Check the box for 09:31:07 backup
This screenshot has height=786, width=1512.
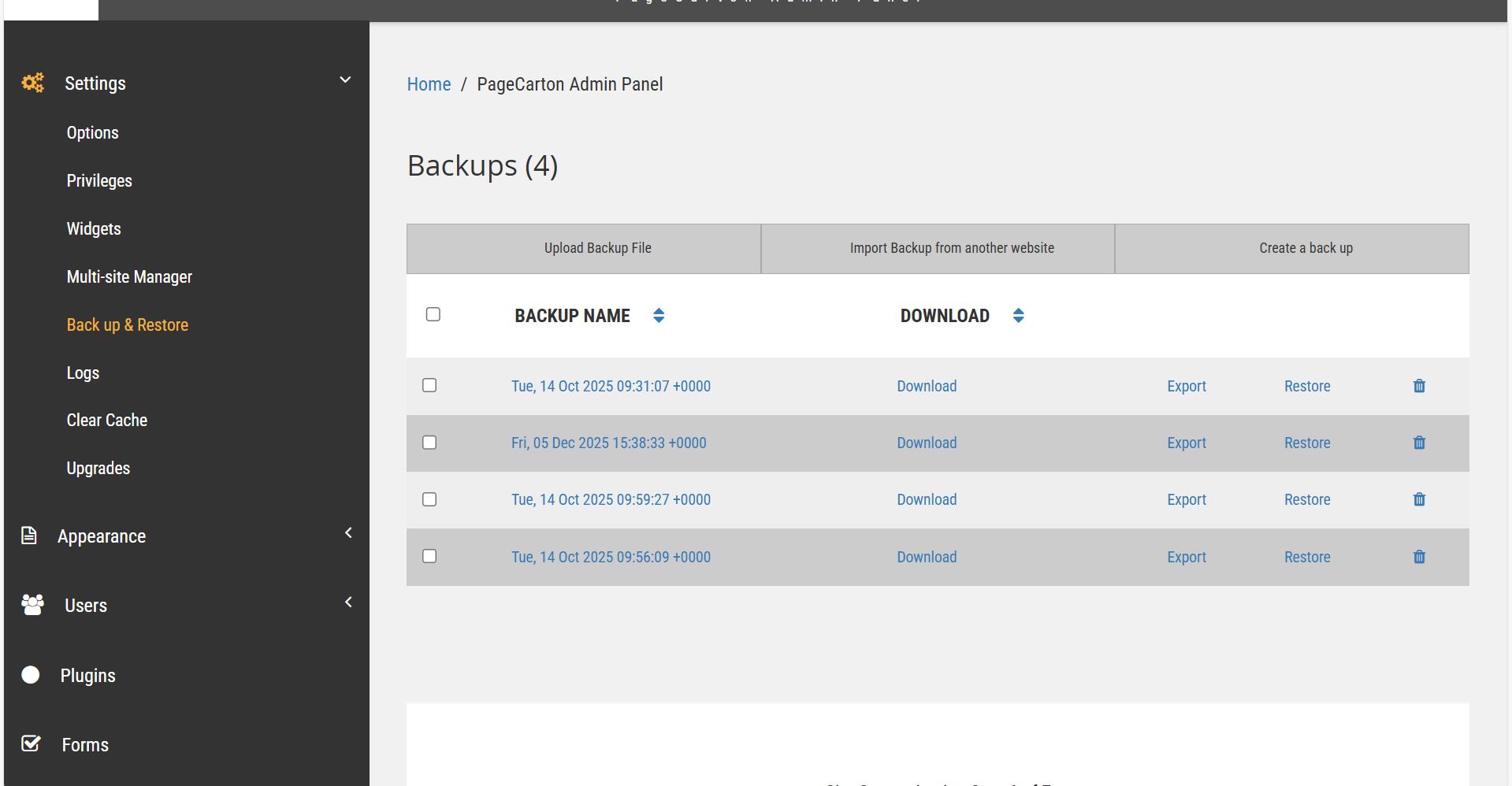click(429, 385)
